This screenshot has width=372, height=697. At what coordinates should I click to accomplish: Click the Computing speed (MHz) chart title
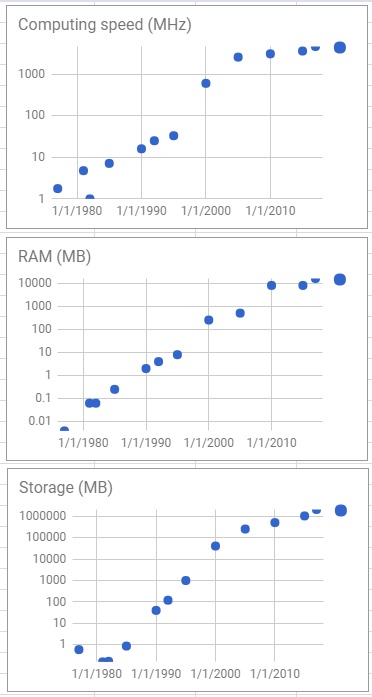[x=104, y=25]
